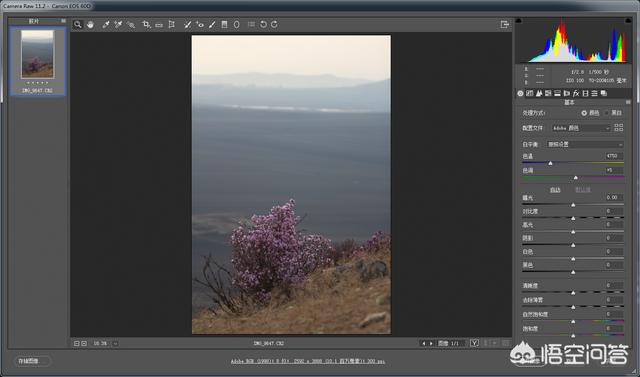
Task: Select the Straighten tool
Action: click(159, 24)
